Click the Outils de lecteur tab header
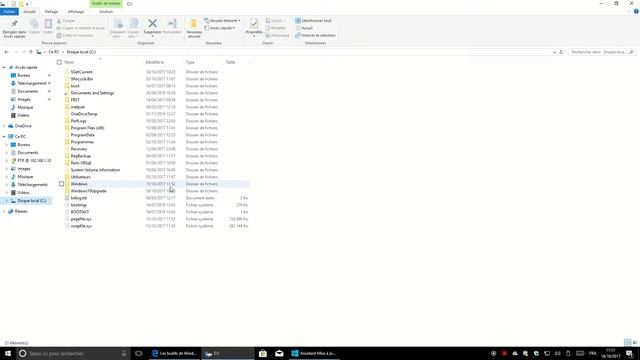 pyautogui.click(x=106, y=3)
